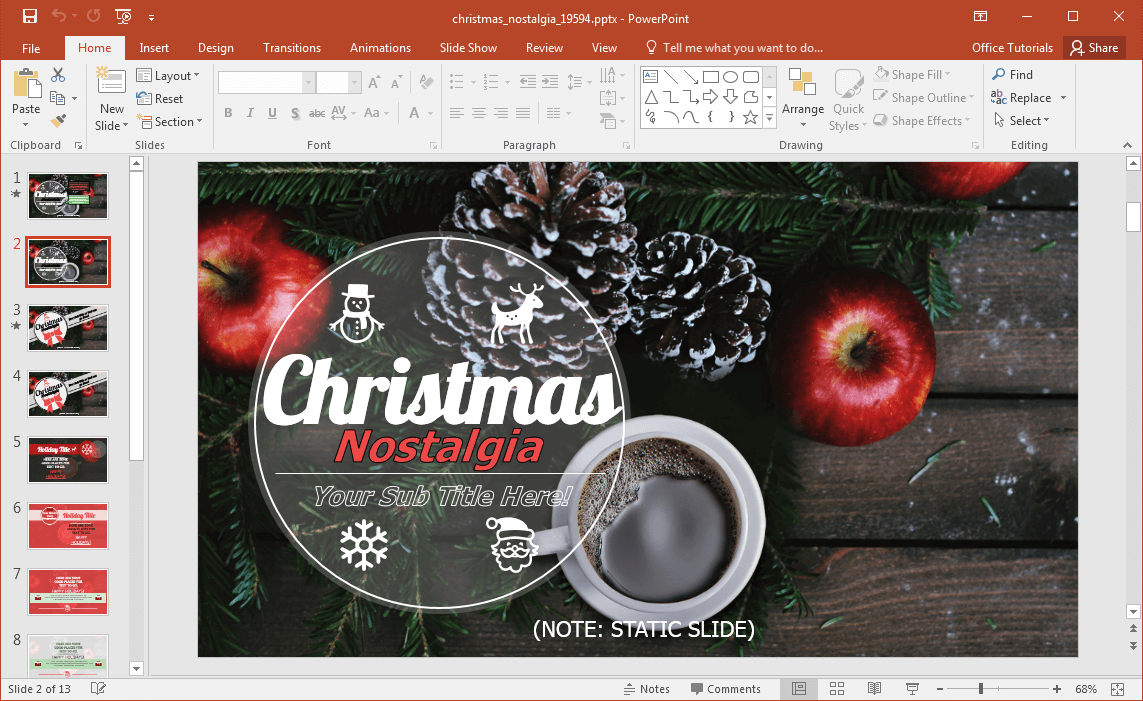1143x701 pixels.
Task: Switch to the Design tab
Action: point(216,48)
